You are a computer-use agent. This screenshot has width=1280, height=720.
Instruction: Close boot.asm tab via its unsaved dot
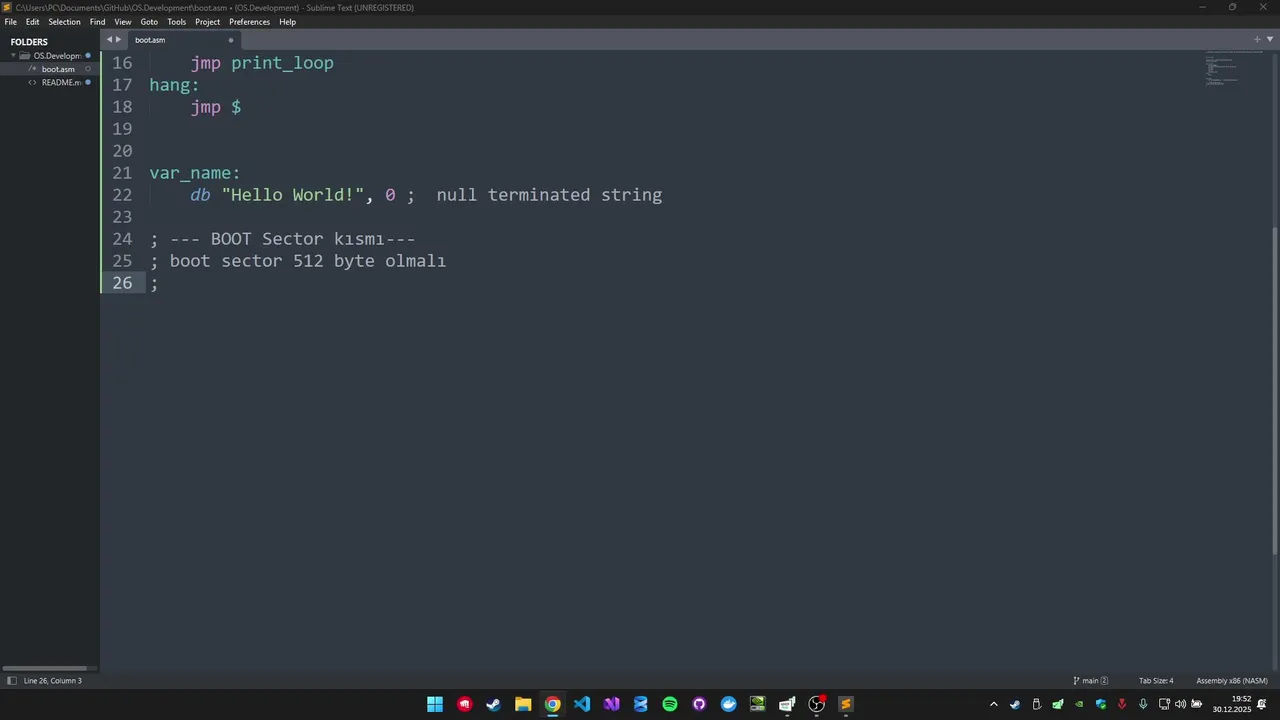point(231,40)
